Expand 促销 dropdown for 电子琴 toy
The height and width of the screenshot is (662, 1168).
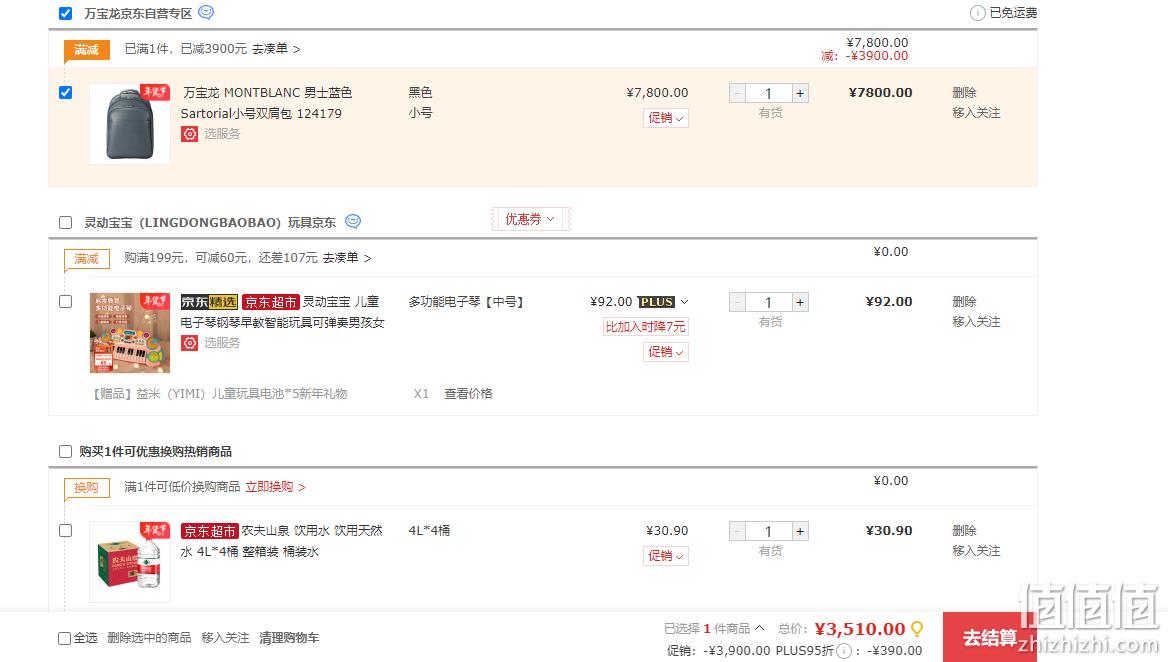(x=665, y=351)
